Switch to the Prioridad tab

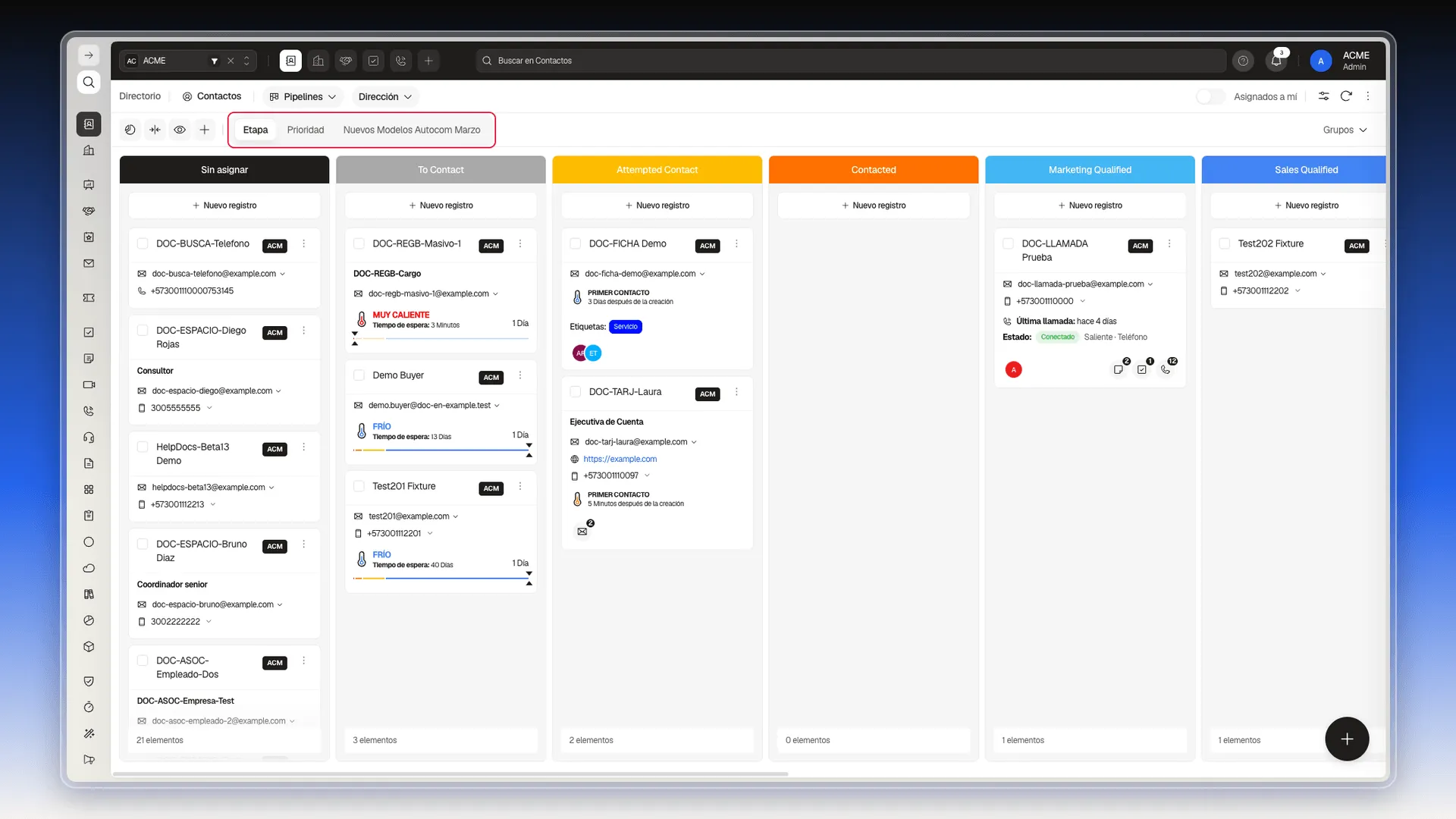tap(306, 130)
